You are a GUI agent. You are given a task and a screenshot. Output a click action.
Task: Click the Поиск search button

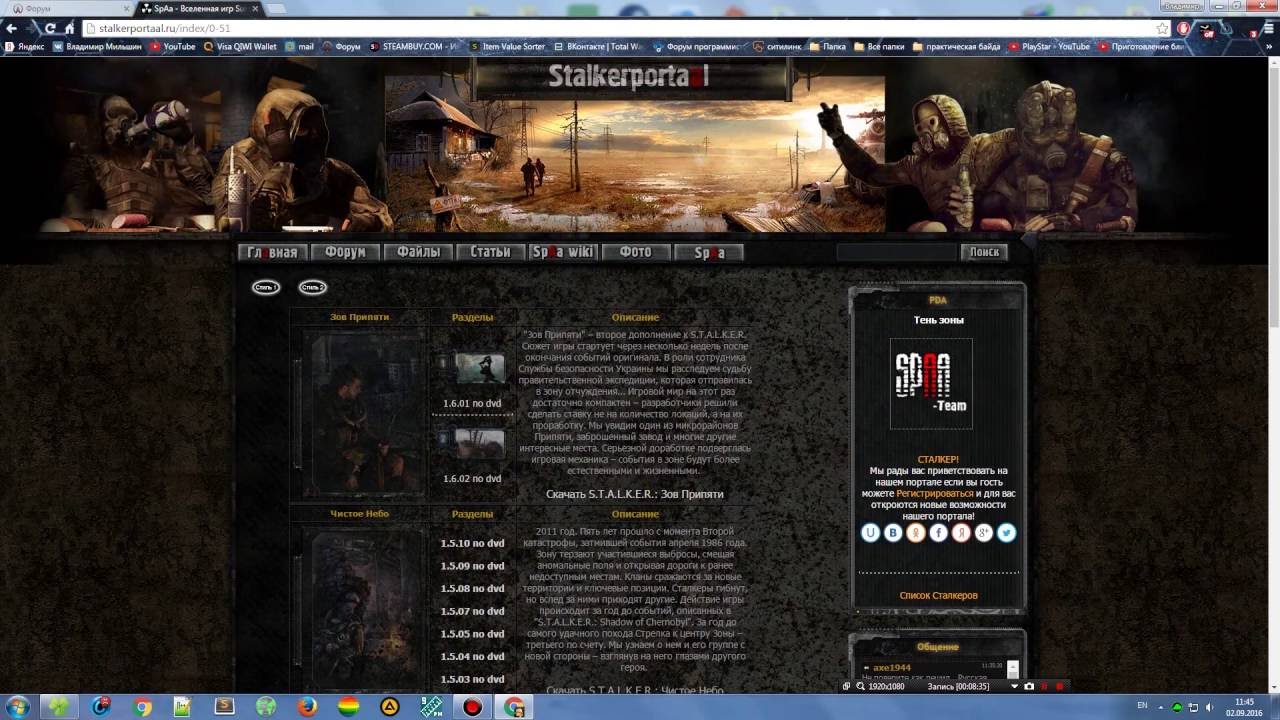(984, 252)
